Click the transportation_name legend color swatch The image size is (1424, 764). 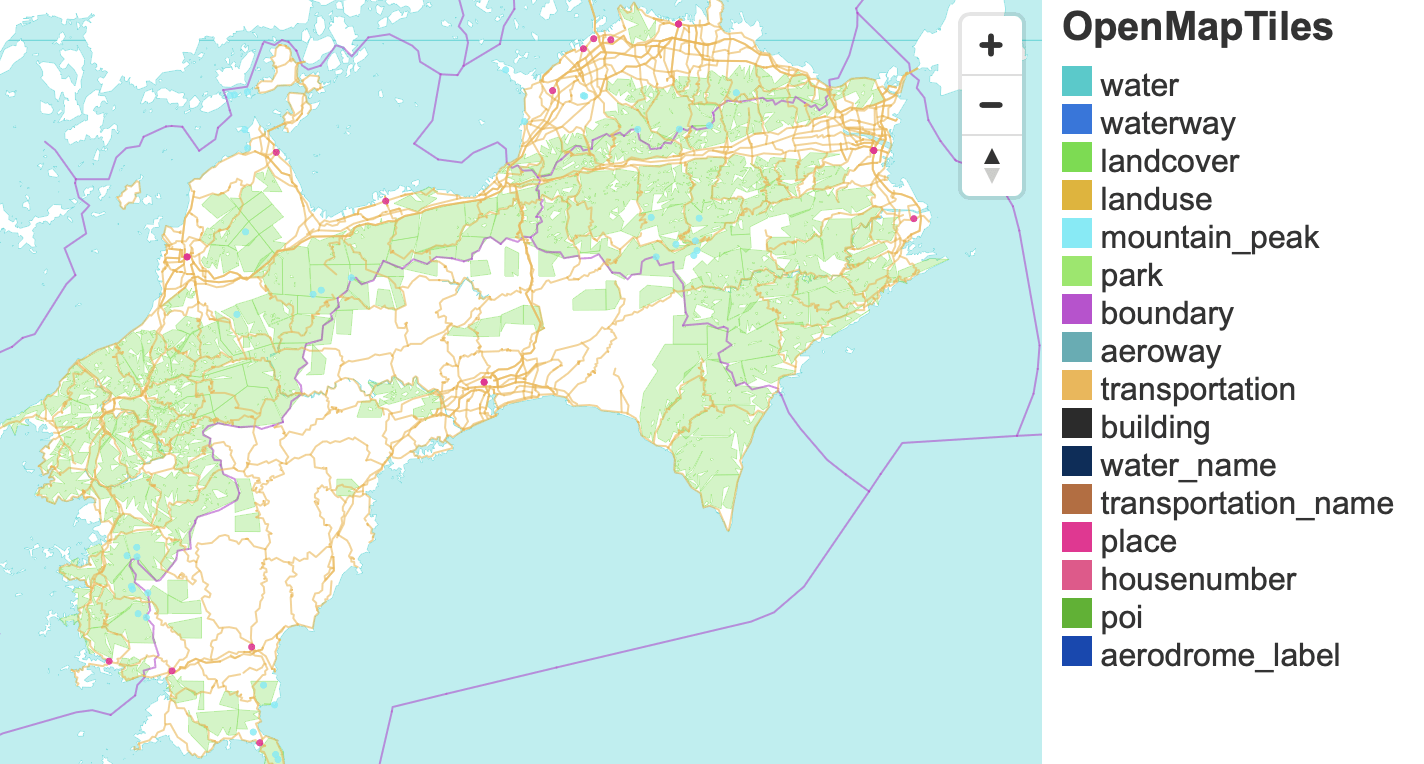pyautogui.click(x=1077, y=500)
